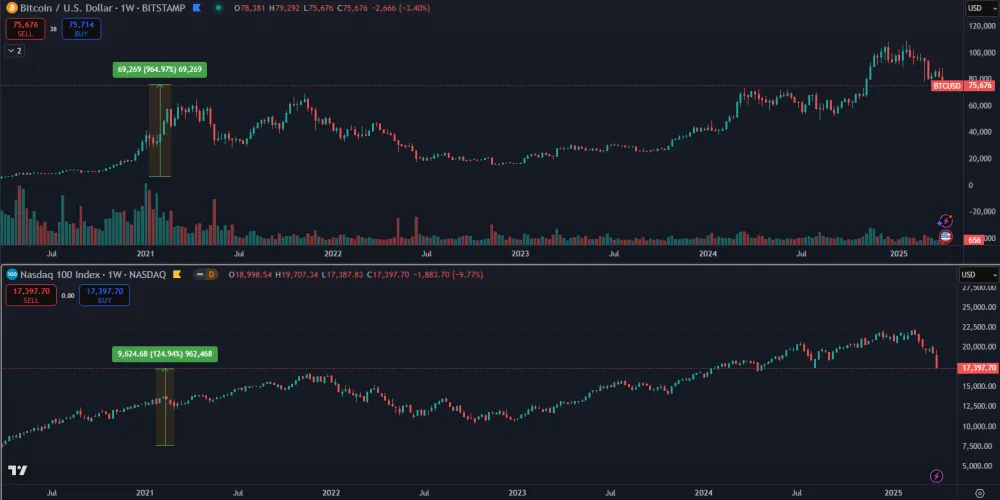Click the lightning bolt icon in Nasdaq chart

coord(937,476)
